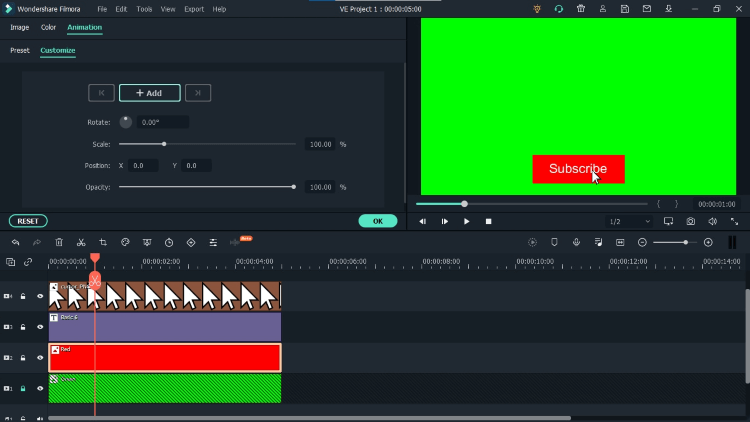Hide the Red track with its eye icon
The image size is (750, 422).
[x=40, y=357]
